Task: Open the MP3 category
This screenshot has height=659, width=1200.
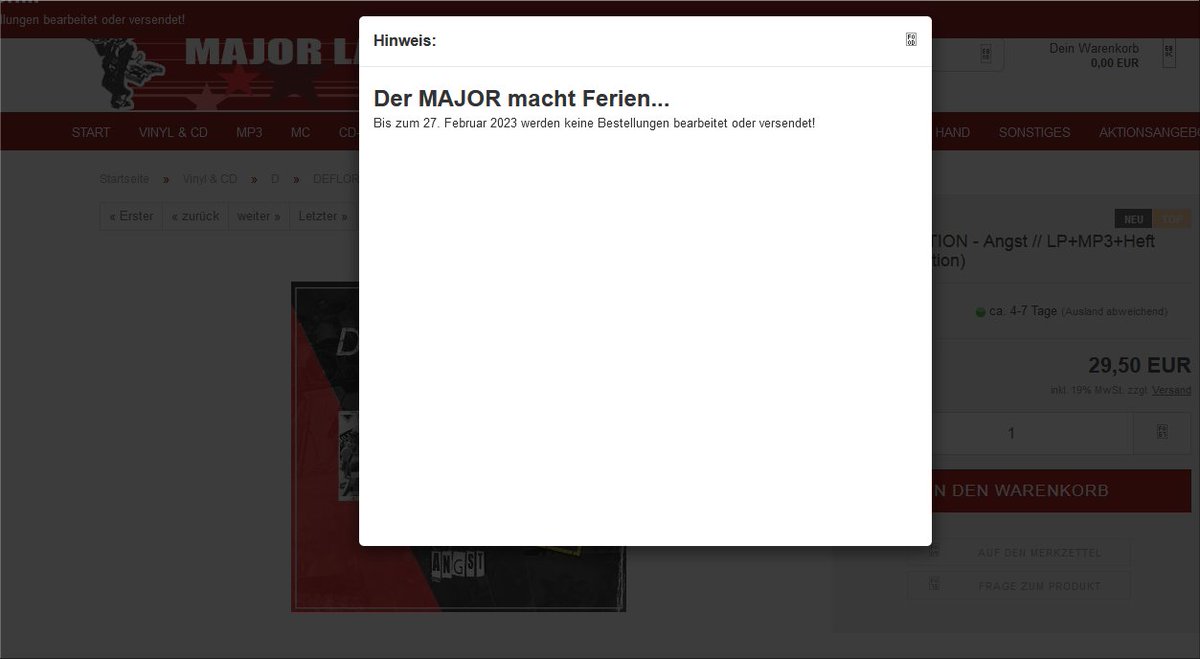Action: pyautogui.click(x=249, y=132)
